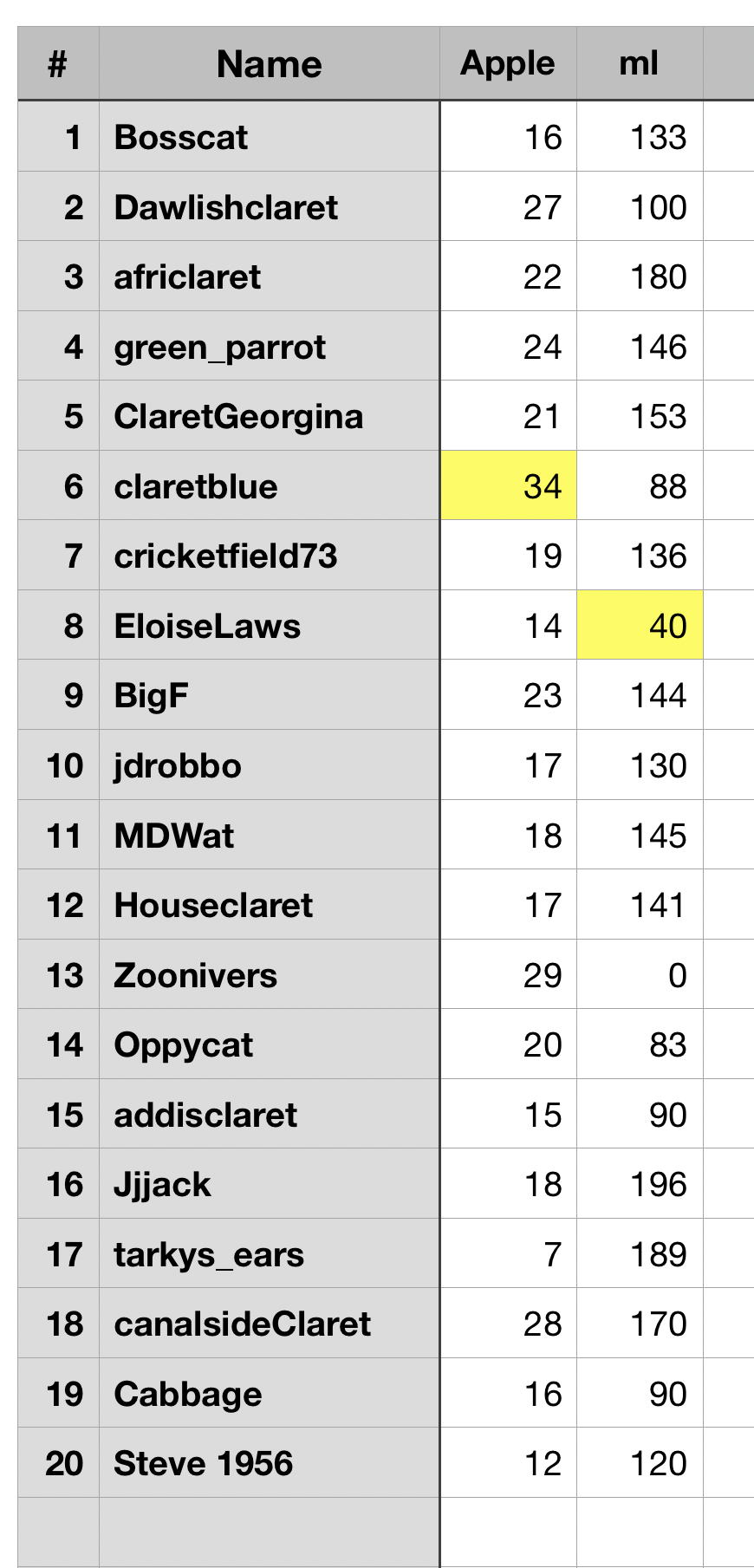
Task: Select tarkys_ears Apple value 7
Action: 509,1254
